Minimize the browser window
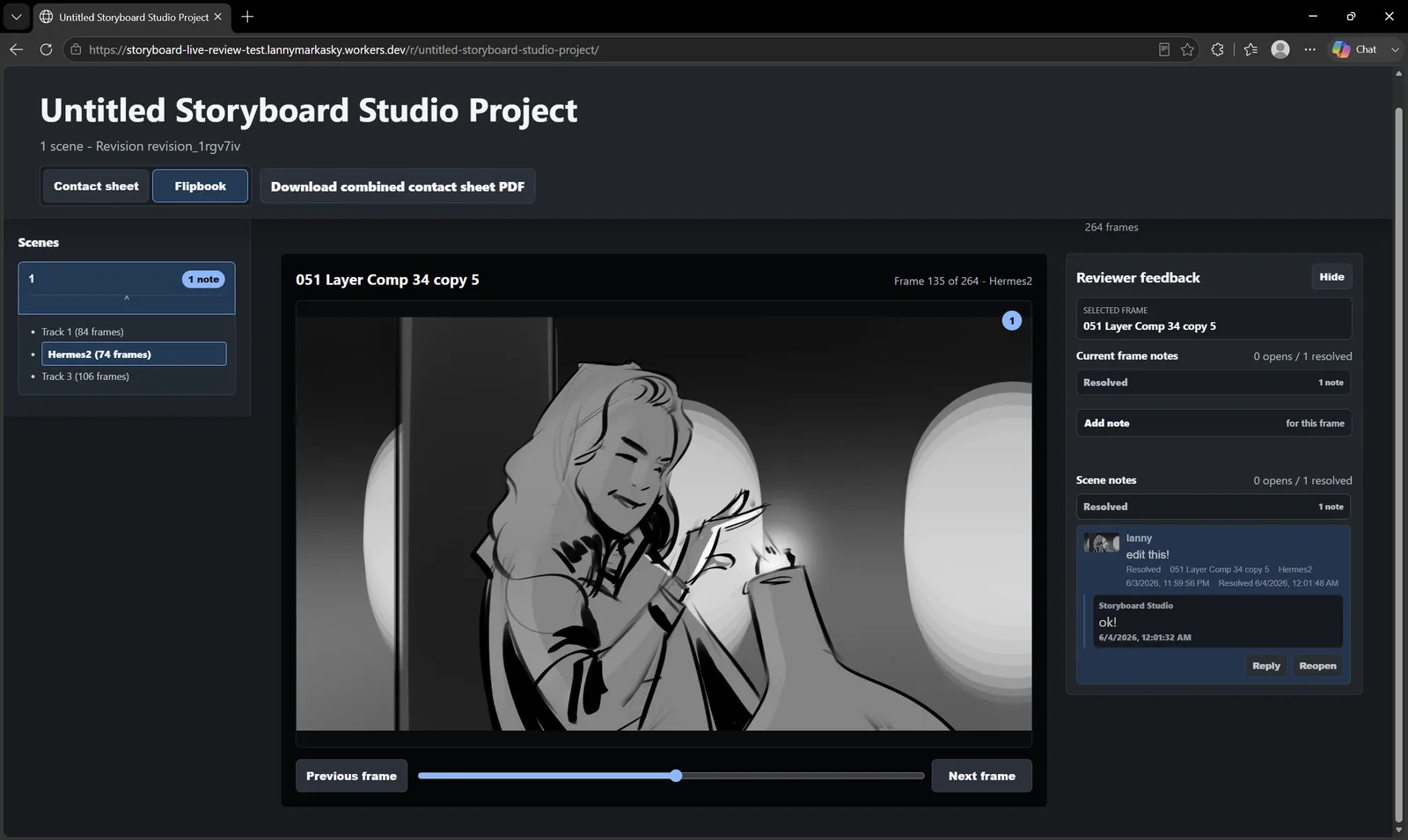This screenshot has height=840, width=1408. click(x=1312, y=17)
